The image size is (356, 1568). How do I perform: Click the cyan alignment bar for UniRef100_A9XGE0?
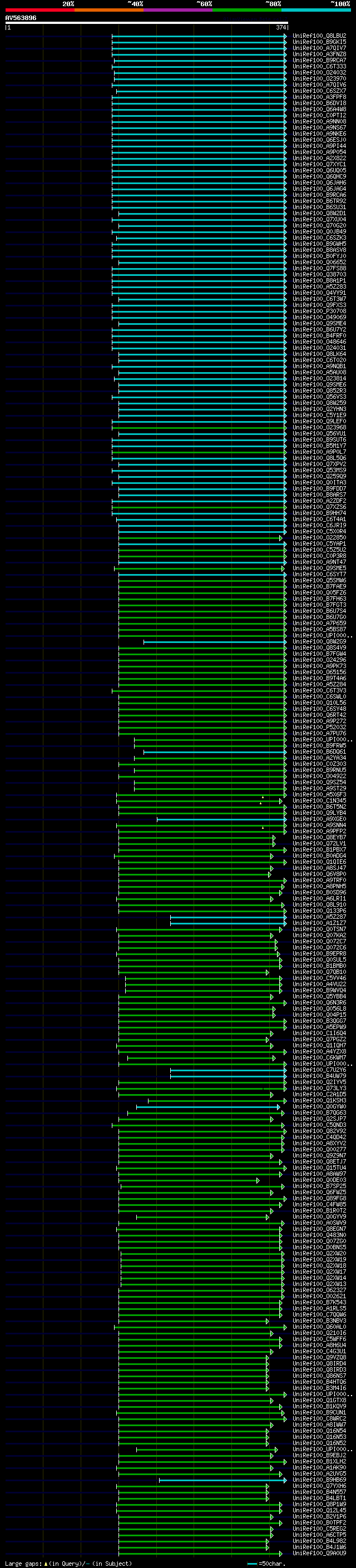pyautogui.click(x=221, y=819)
